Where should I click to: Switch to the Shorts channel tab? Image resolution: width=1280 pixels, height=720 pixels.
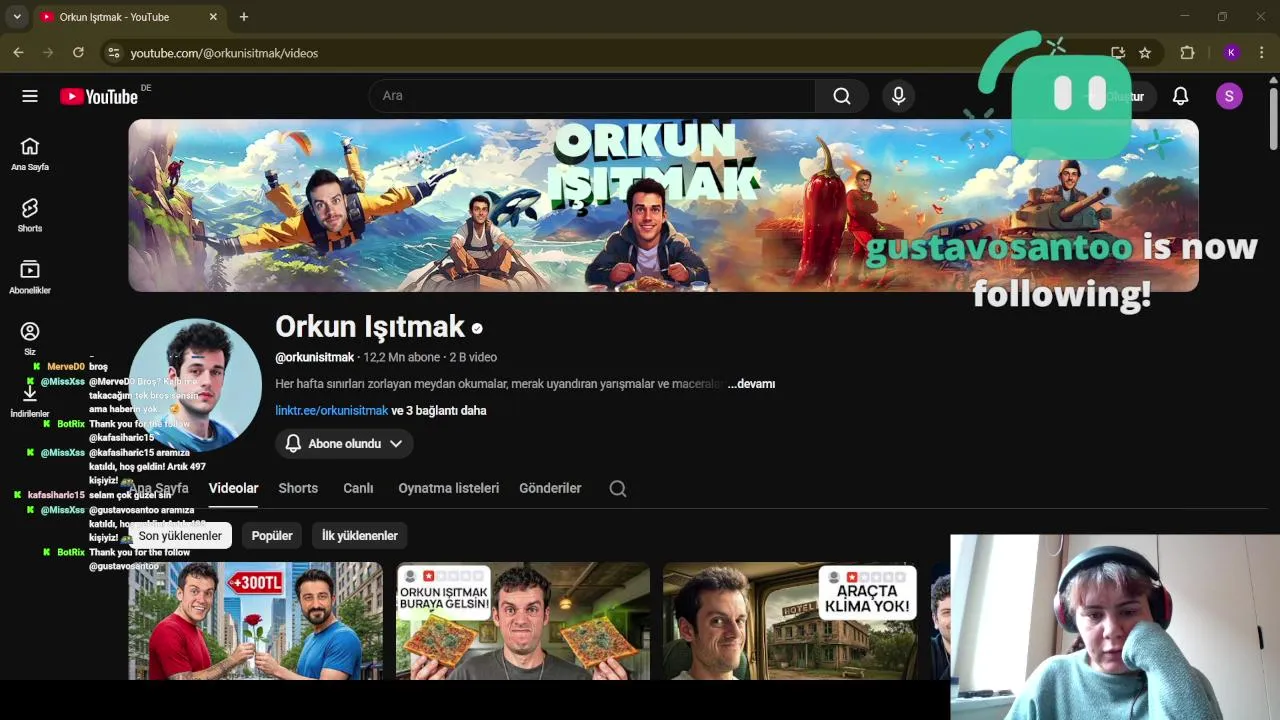click(x=298, y=488)
